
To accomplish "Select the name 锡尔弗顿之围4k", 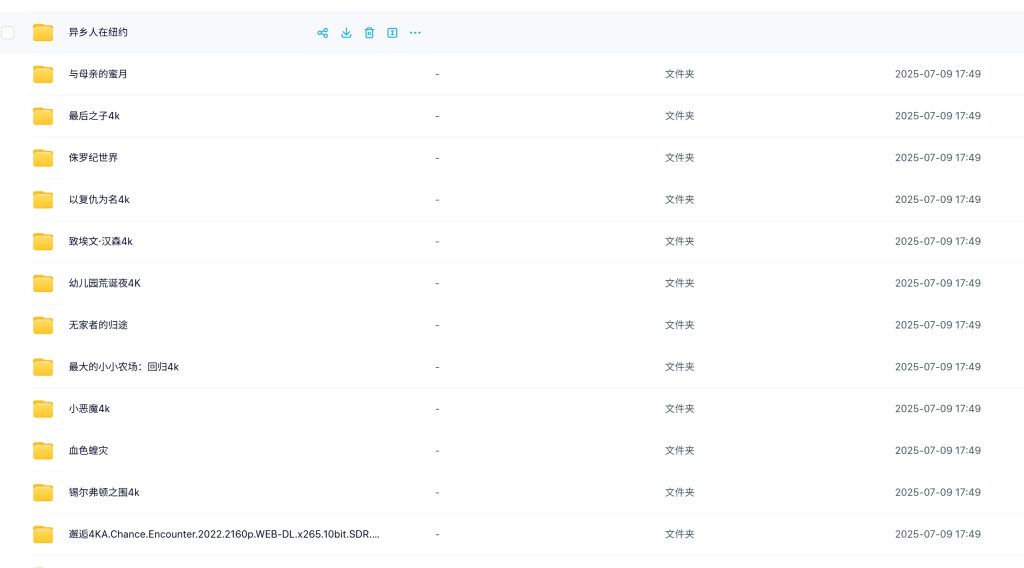I will pyautogui.click(x=104, y=492).
